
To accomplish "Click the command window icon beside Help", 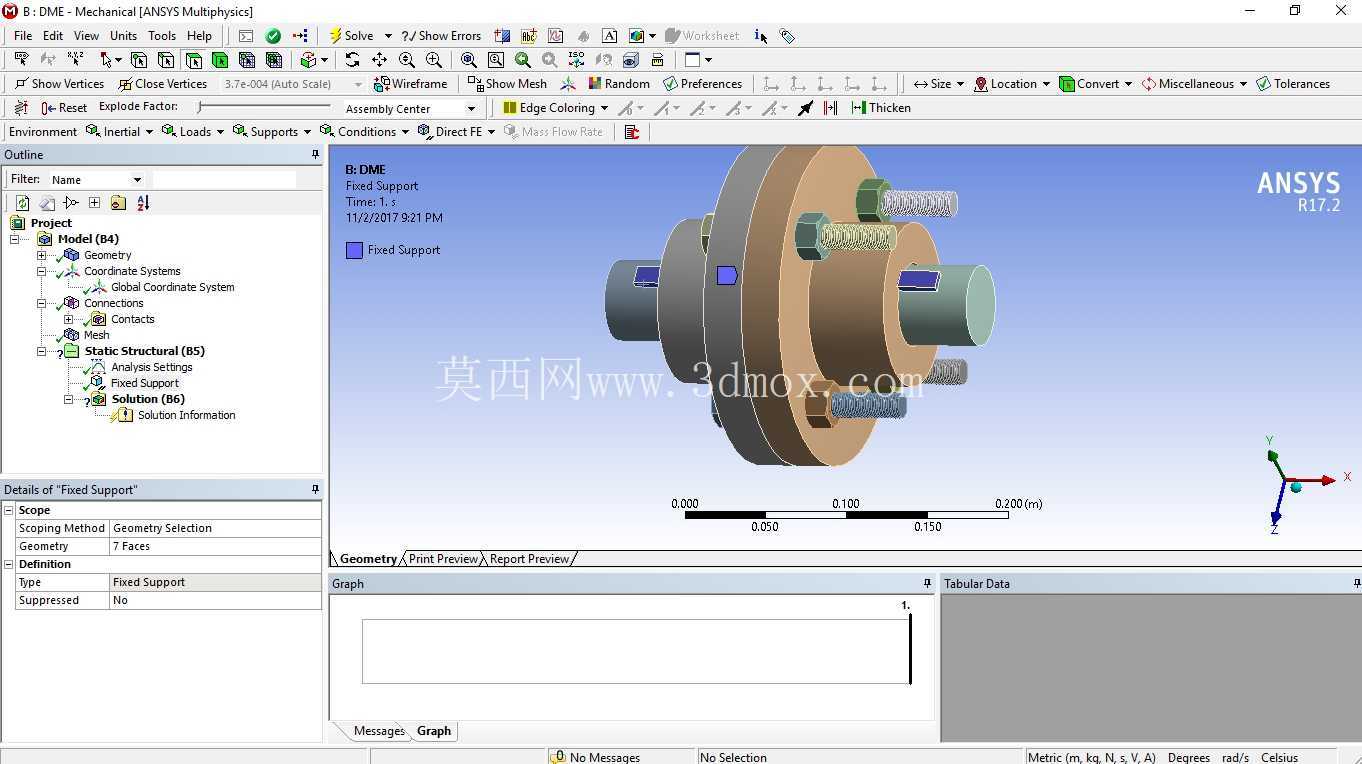I will (246, 36).
